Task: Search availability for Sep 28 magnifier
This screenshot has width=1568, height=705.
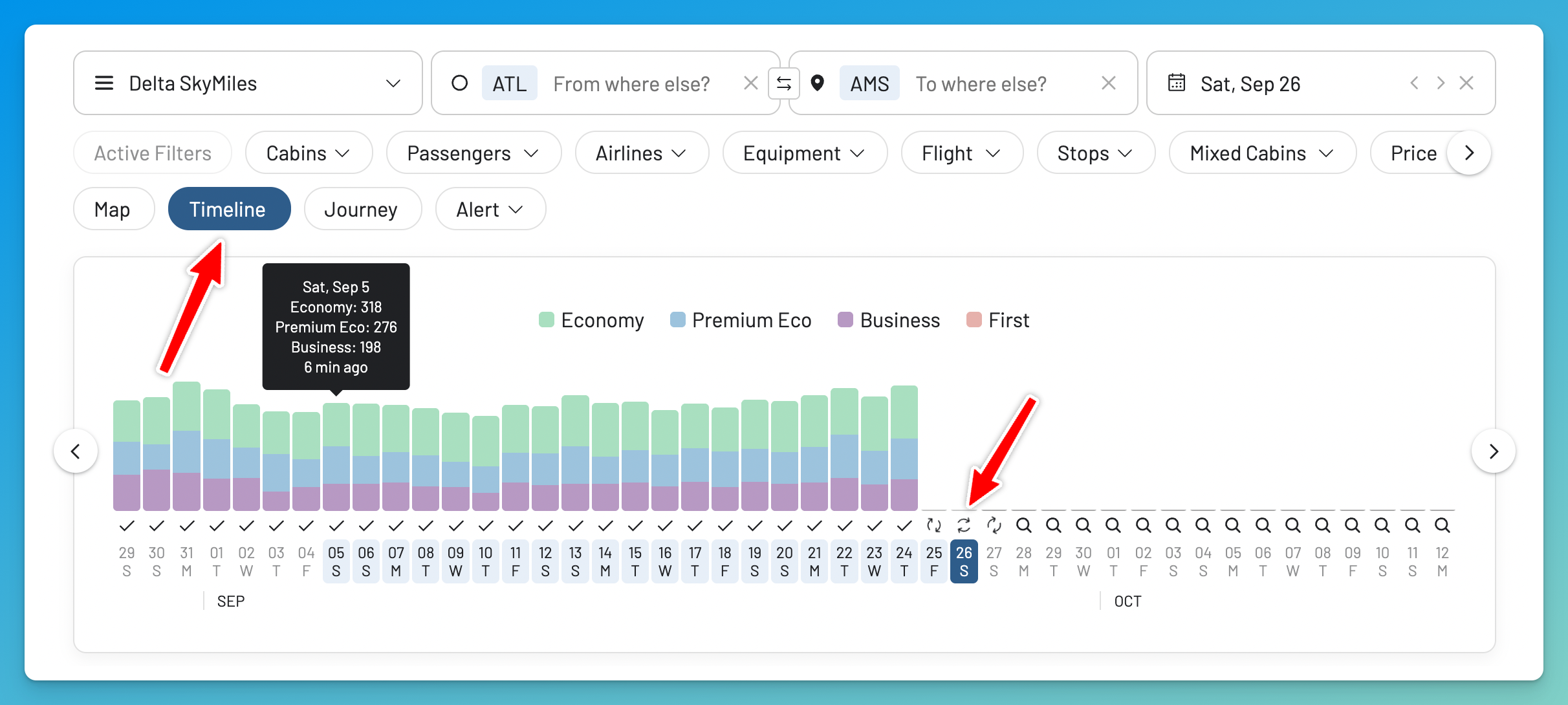Action: coord(1024,525)
